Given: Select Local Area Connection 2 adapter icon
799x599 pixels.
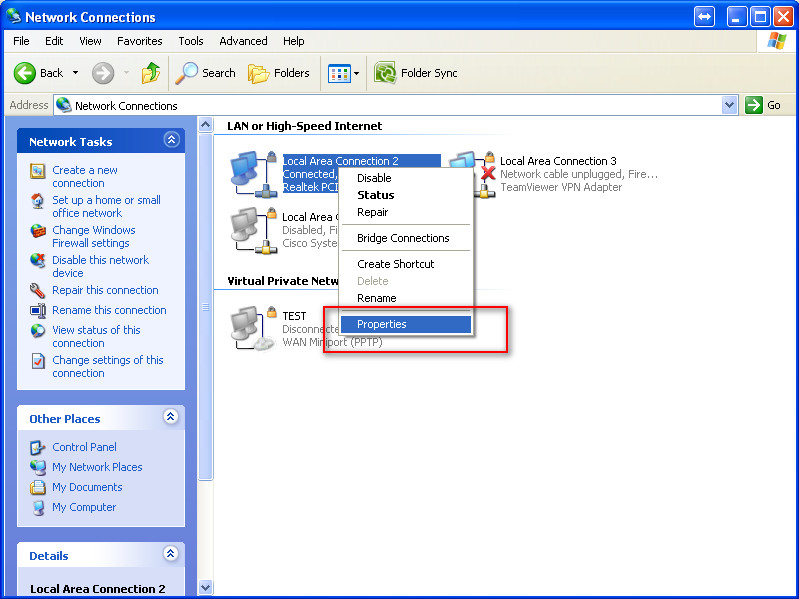Looking at the screenshot, I should click(x=254, y=174).
